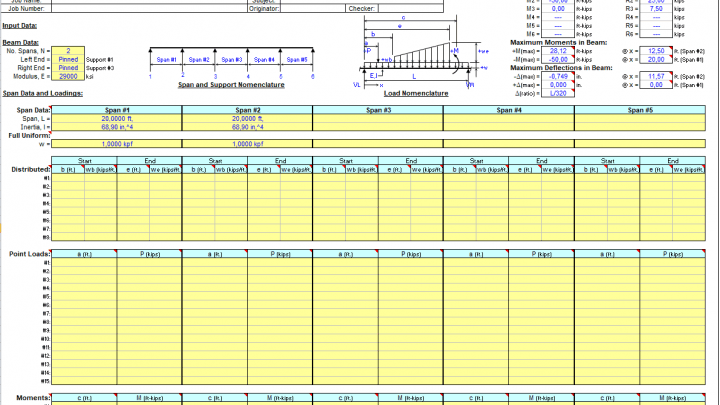The height and width of the screenshot is (405, 720).
Task: Select the Δ(ratio) cell showing L/320
Action: point(558,93)
